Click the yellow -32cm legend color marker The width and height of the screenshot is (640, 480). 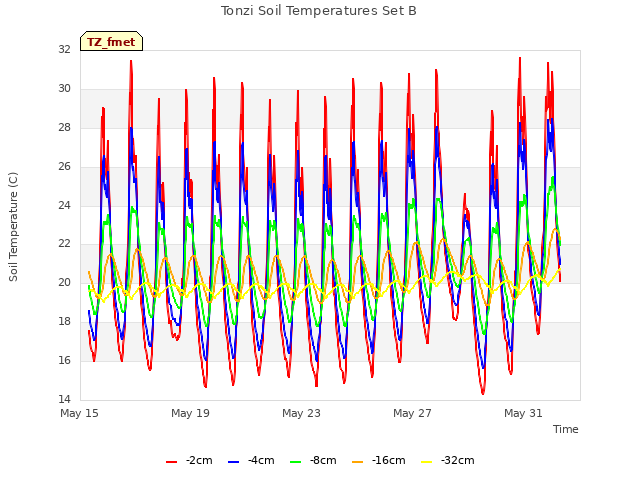pyautogui.click(x=427, y=462)
